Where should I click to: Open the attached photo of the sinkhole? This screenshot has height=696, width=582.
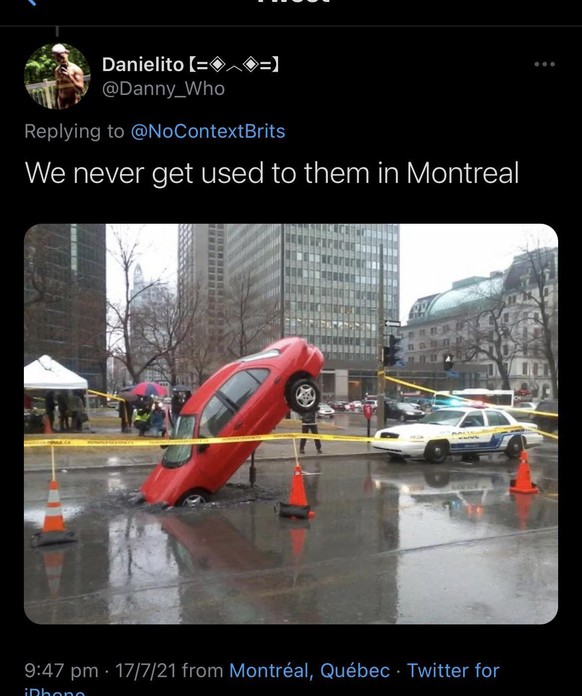[291, 423]
